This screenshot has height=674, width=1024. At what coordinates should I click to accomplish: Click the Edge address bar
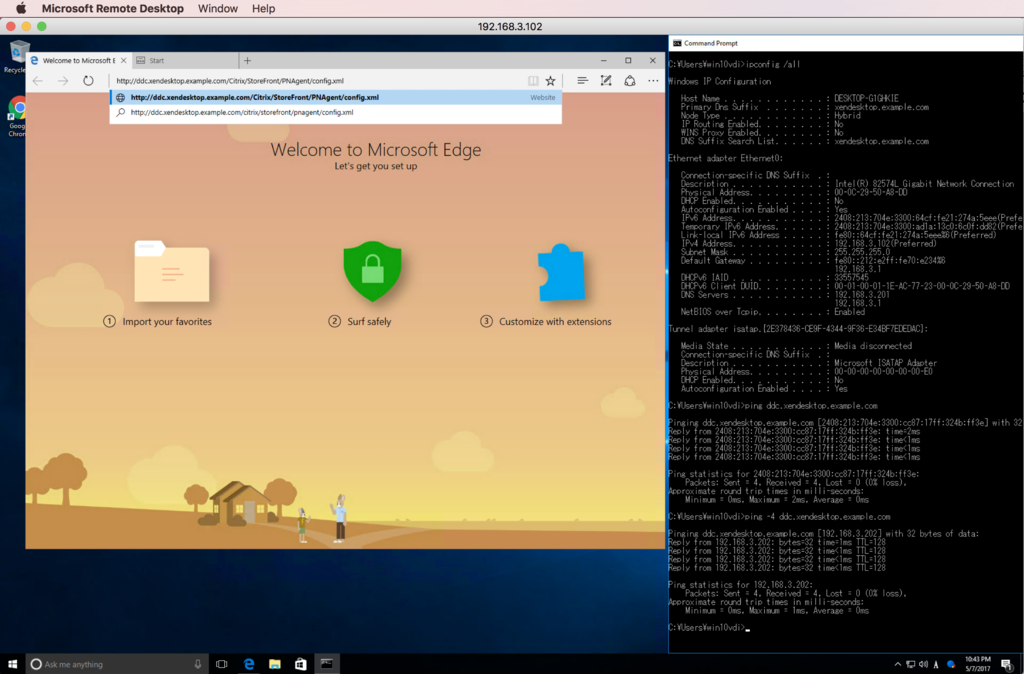[x=320, y=81]
